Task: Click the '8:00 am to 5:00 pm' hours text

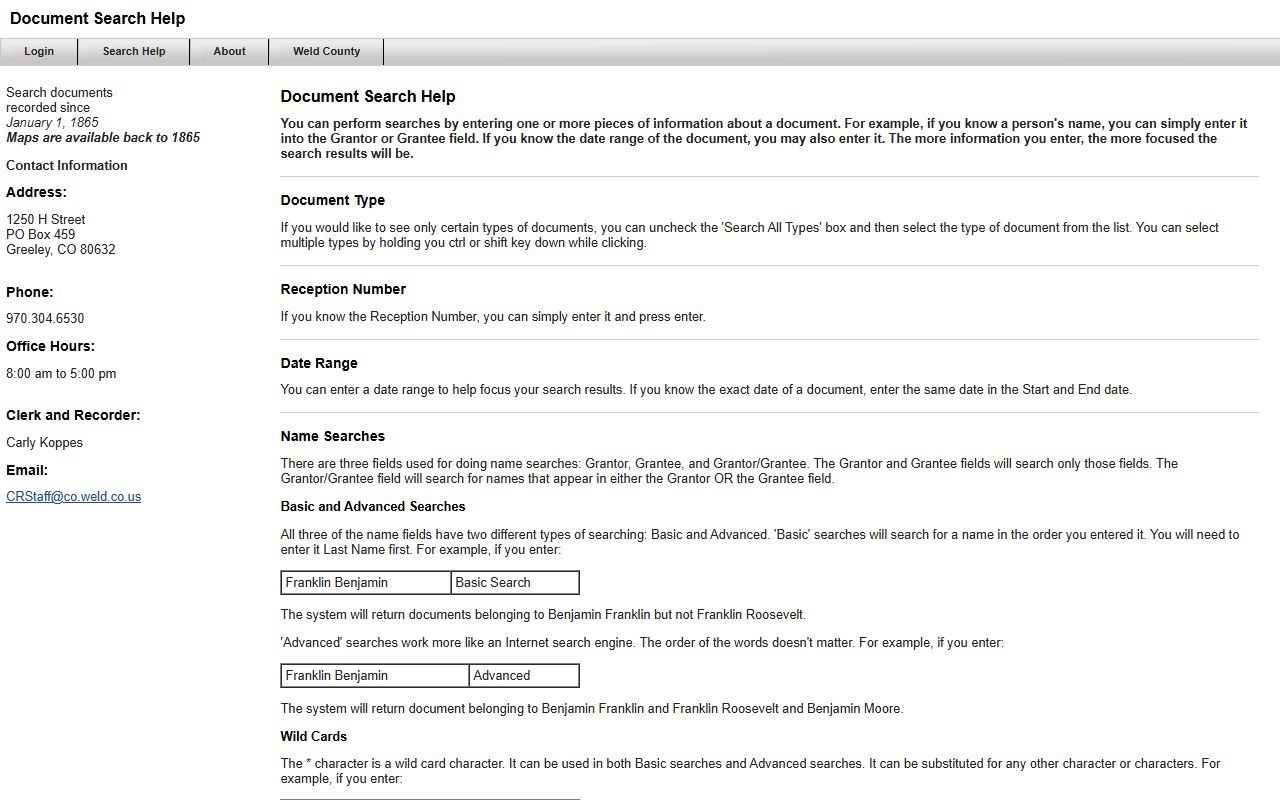Action: pyautogui.click(x=61, y=374)
